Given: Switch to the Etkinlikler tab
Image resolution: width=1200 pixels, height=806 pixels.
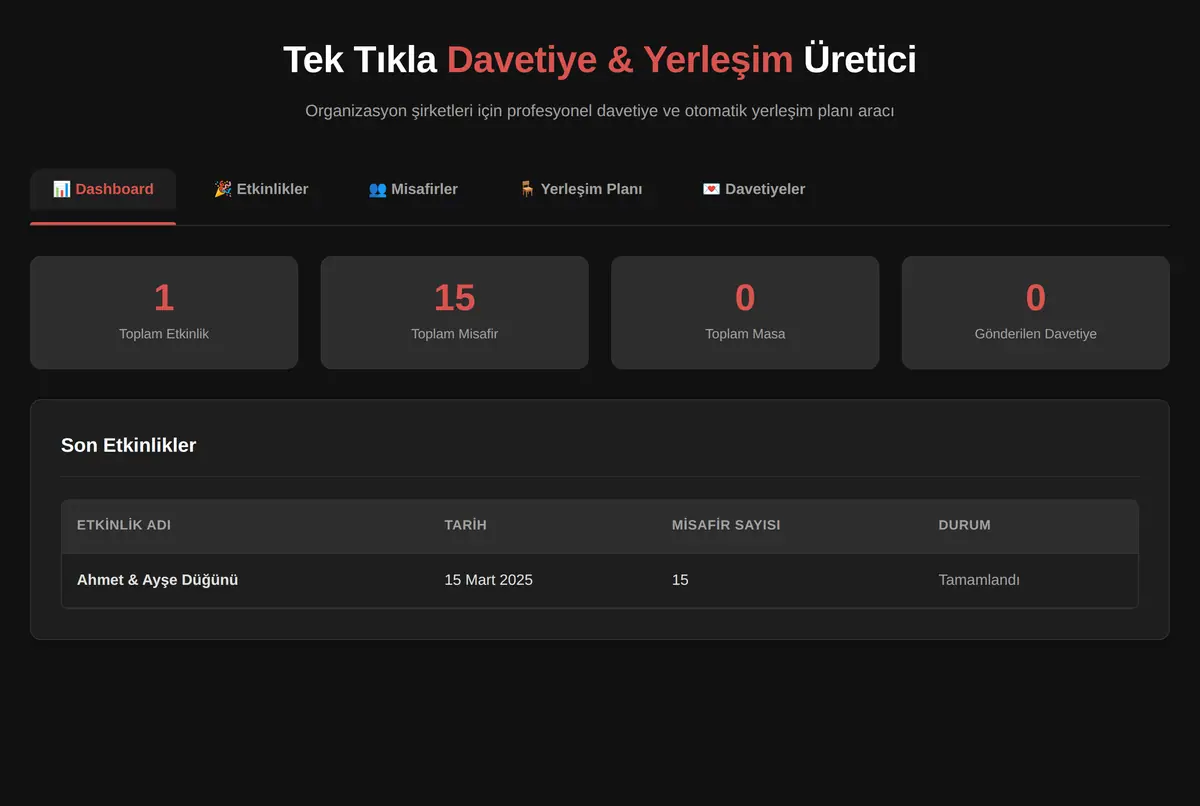Looking at the screenshot, I should click(261, 189).
